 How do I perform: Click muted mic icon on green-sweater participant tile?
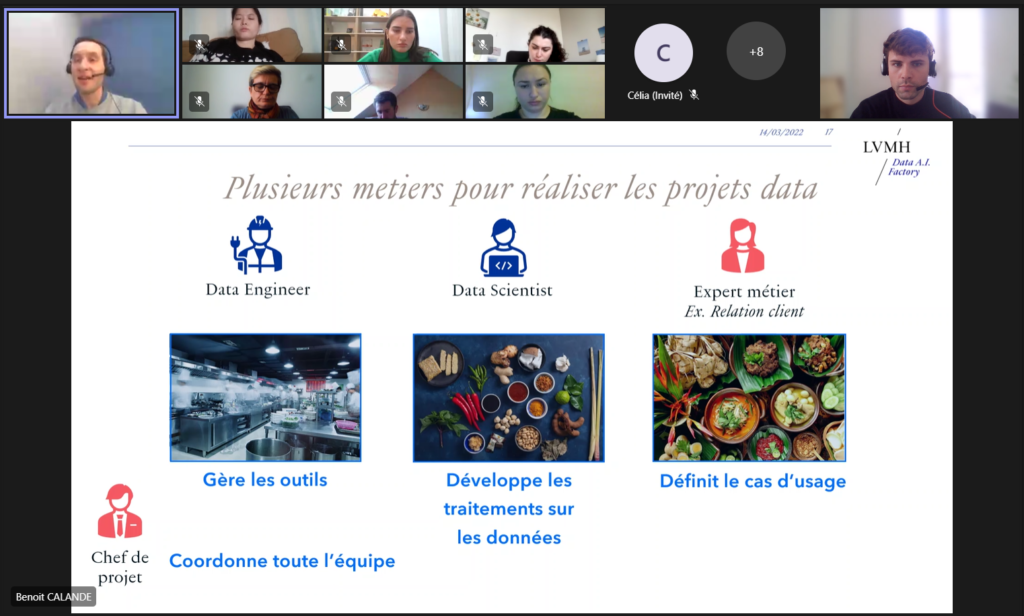pos(341,45)
